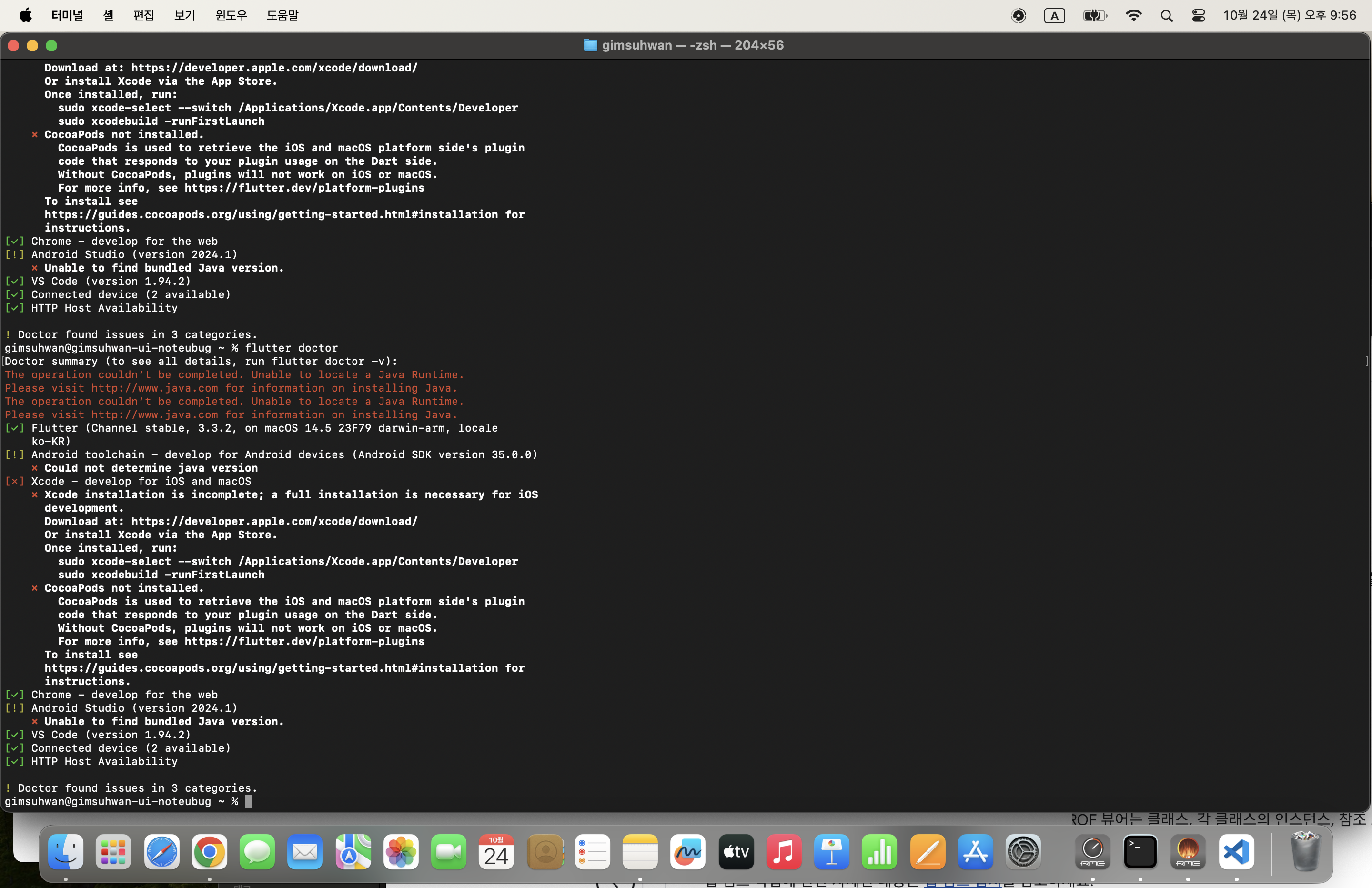Open the 윈도우 menu

click(231, 16)
